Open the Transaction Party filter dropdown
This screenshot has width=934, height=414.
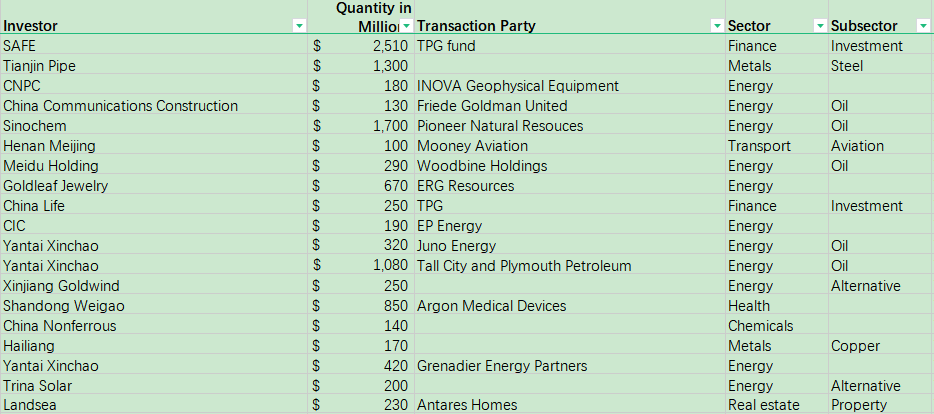point(716,26)
